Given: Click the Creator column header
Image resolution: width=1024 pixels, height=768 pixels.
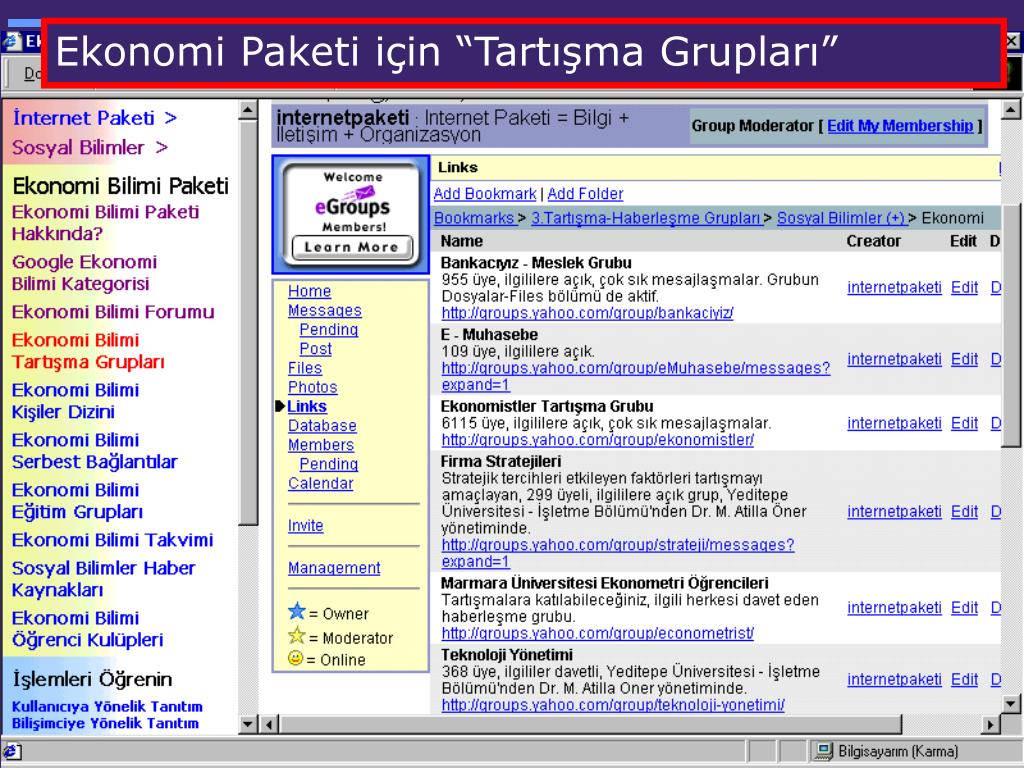Looking at the screenshot, I should [873, 242].
